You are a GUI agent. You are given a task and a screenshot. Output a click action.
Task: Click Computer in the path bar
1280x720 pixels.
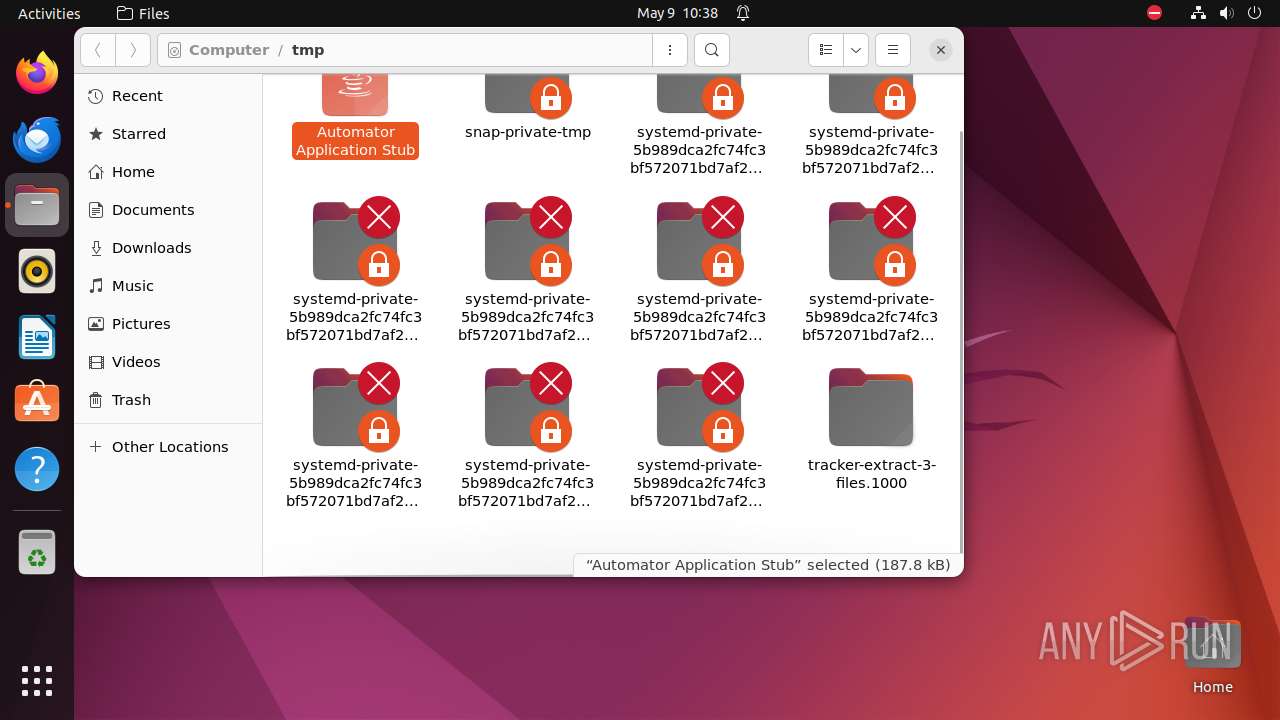click(x=229, y=50)
